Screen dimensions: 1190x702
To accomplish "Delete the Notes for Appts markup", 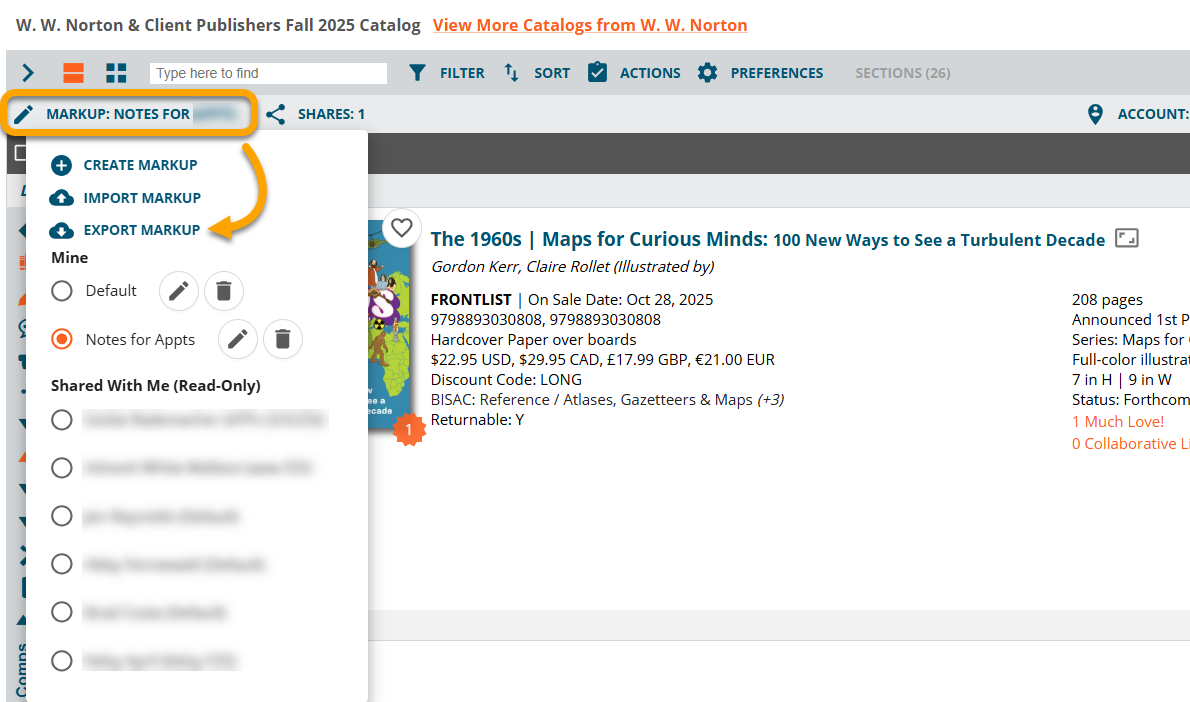I will point(282,339).
